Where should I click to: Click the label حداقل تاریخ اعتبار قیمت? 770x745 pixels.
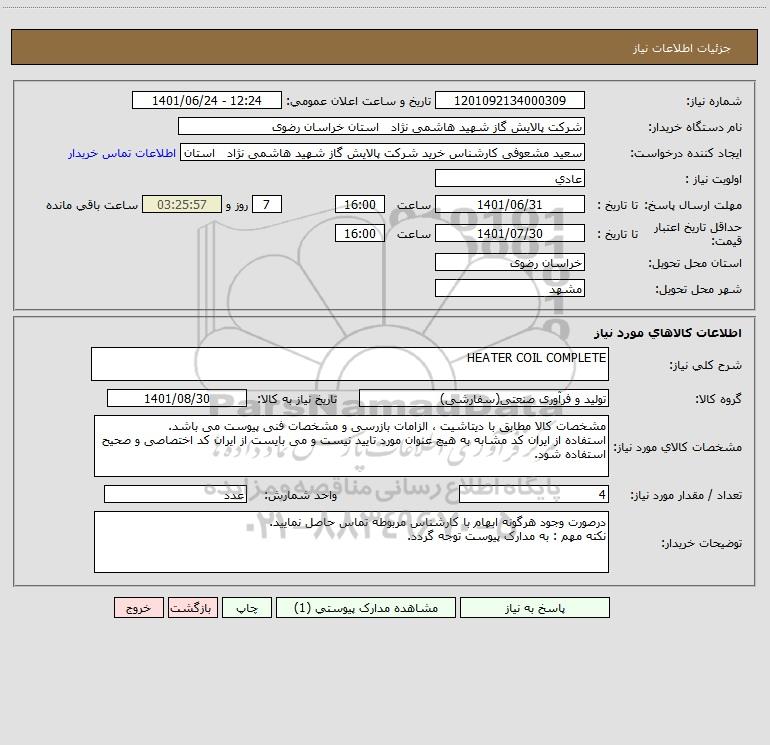tap(698, 234)
